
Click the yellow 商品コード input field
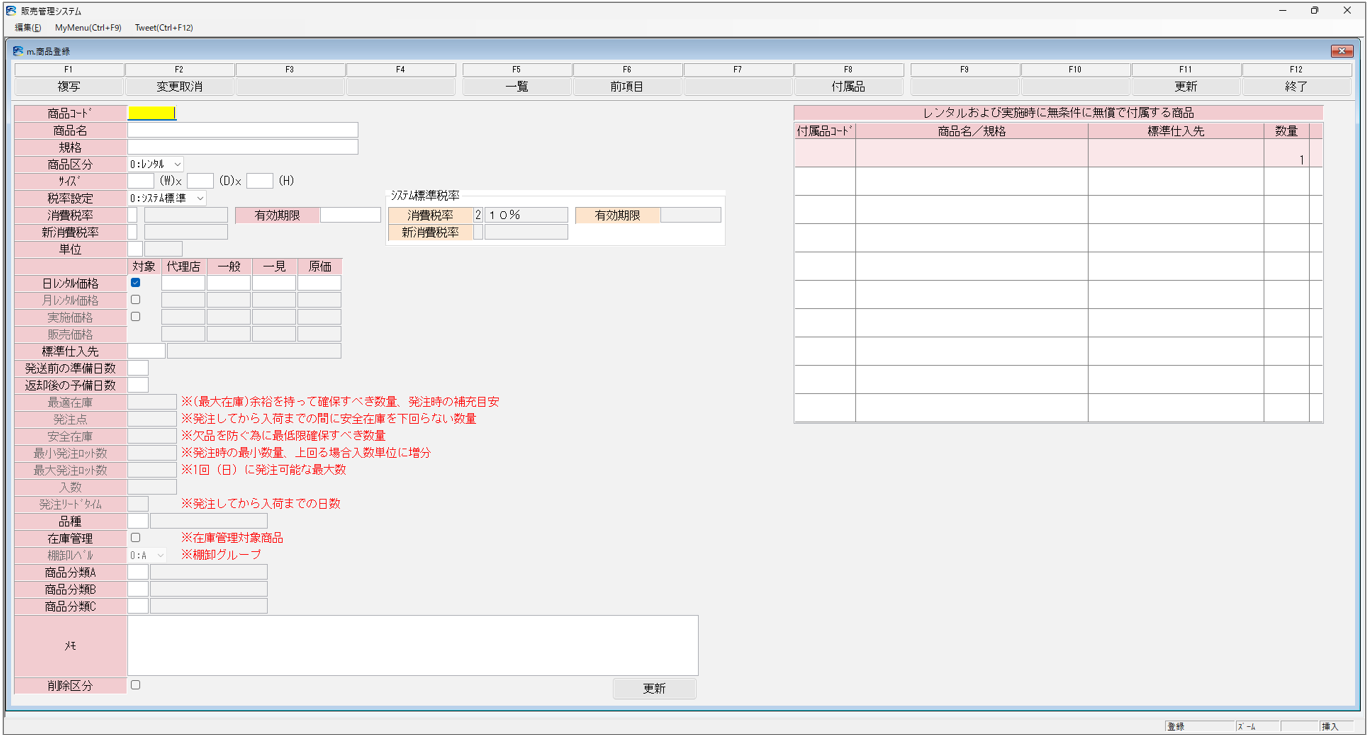[x=151, y=113]
